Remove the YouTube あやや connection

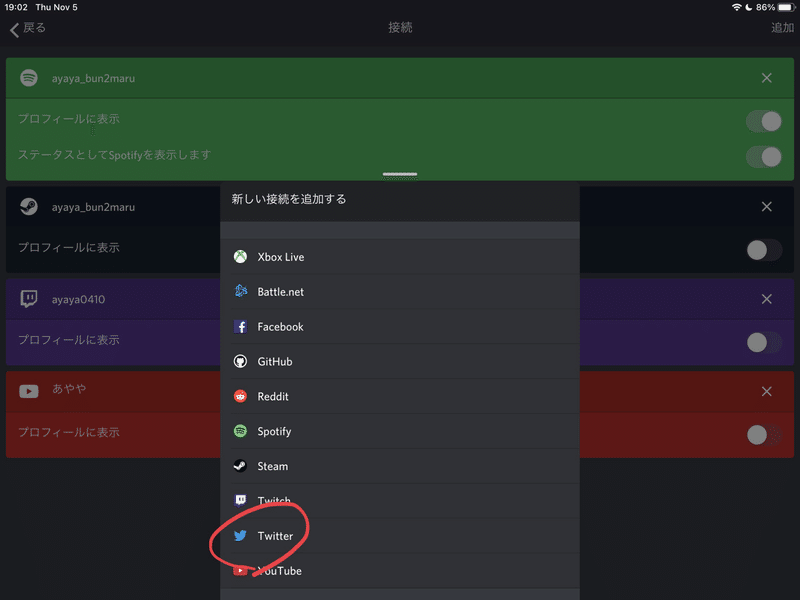point(766,391)
